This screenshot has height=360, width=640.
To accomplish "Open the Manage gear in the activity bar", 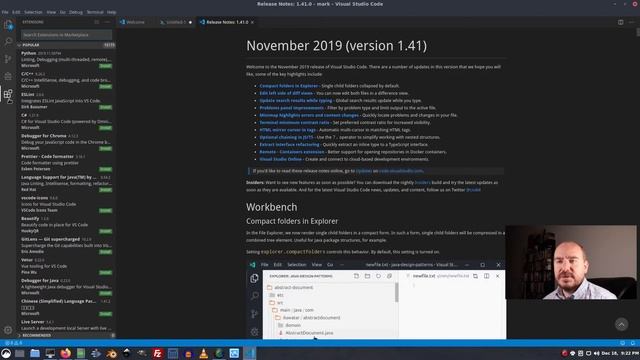I will [x=8, y=329].
